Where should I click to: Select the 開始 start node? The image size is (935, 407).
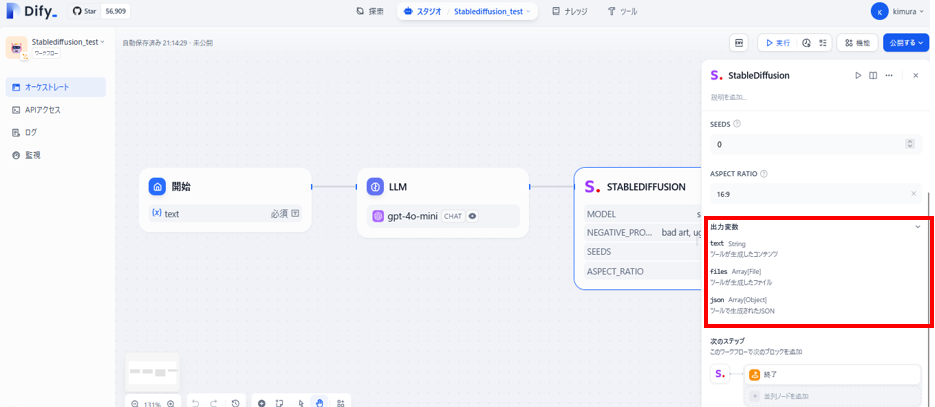pyautogui.click(x=225, y=200)
